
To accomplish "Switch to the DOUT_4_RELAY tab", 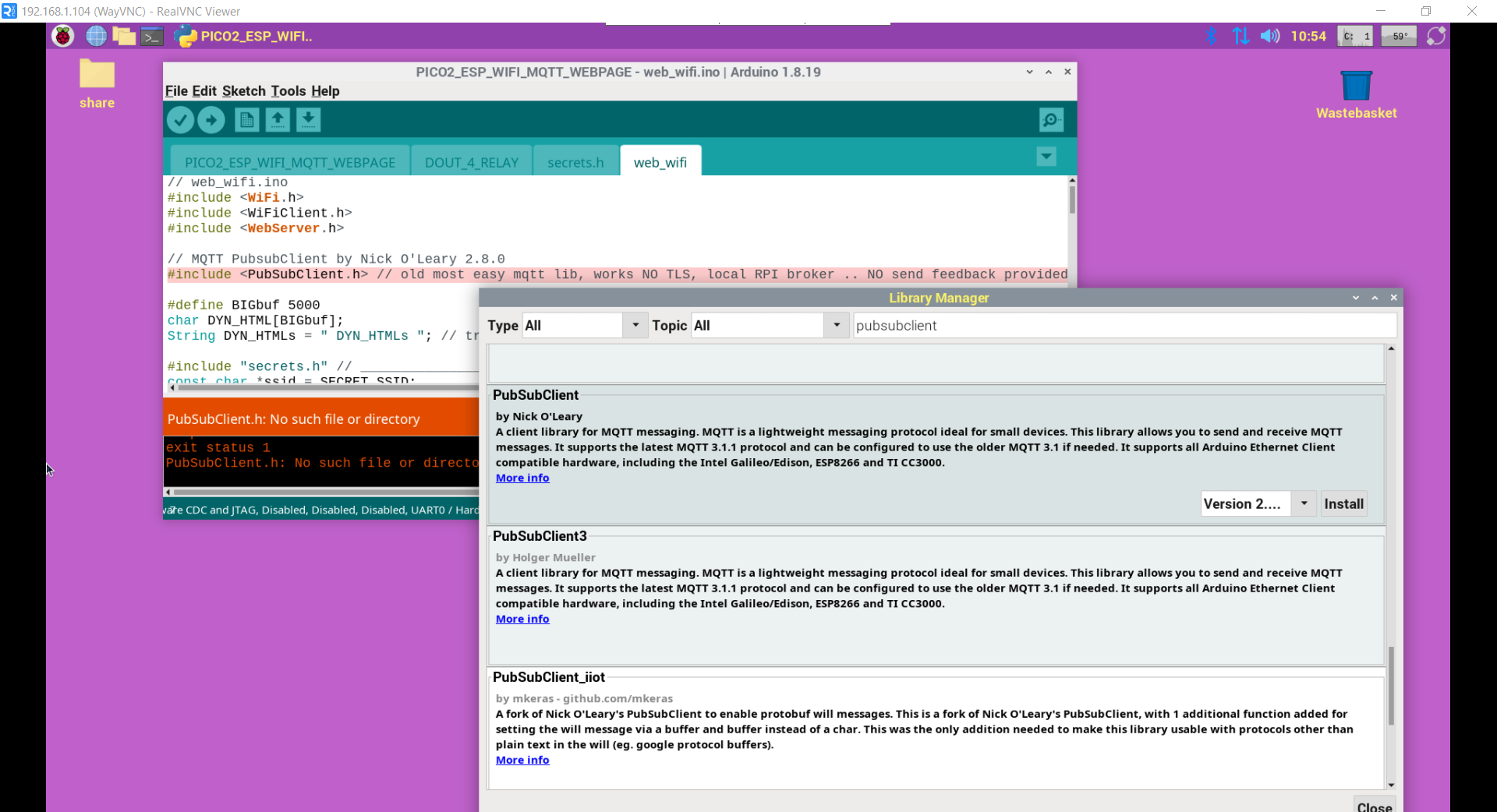I will (472, 162).
